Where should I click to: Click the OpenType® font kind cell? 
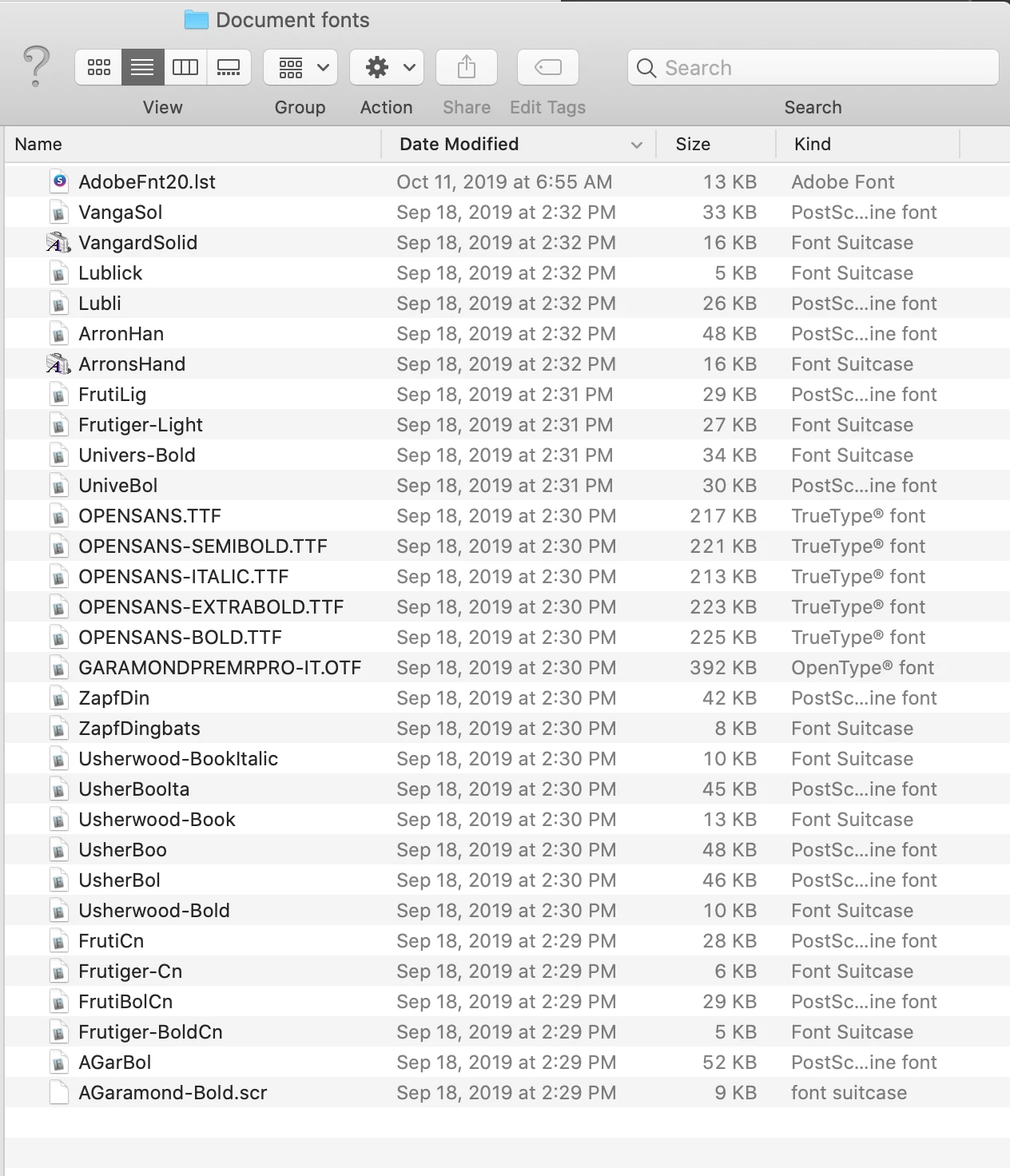pos(863,667)
